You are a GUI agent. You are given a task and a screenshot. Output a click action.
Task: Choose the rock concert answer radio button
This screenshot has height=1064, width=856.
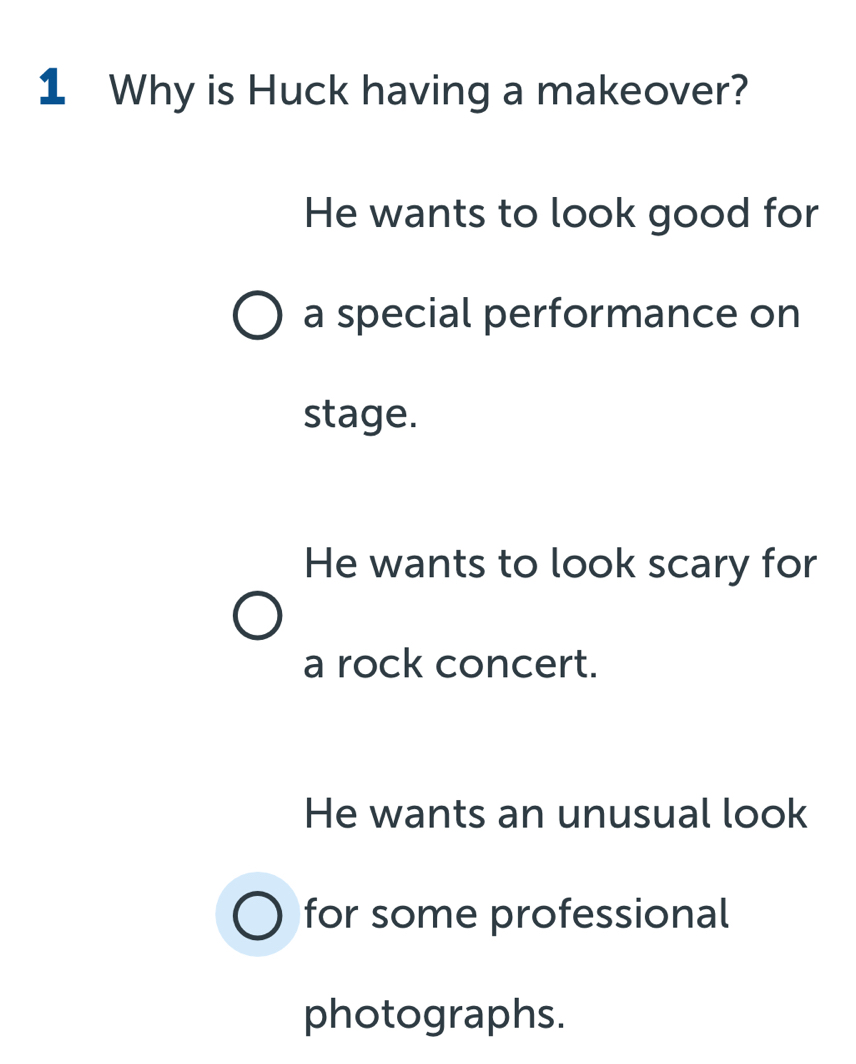pos(257,614)
